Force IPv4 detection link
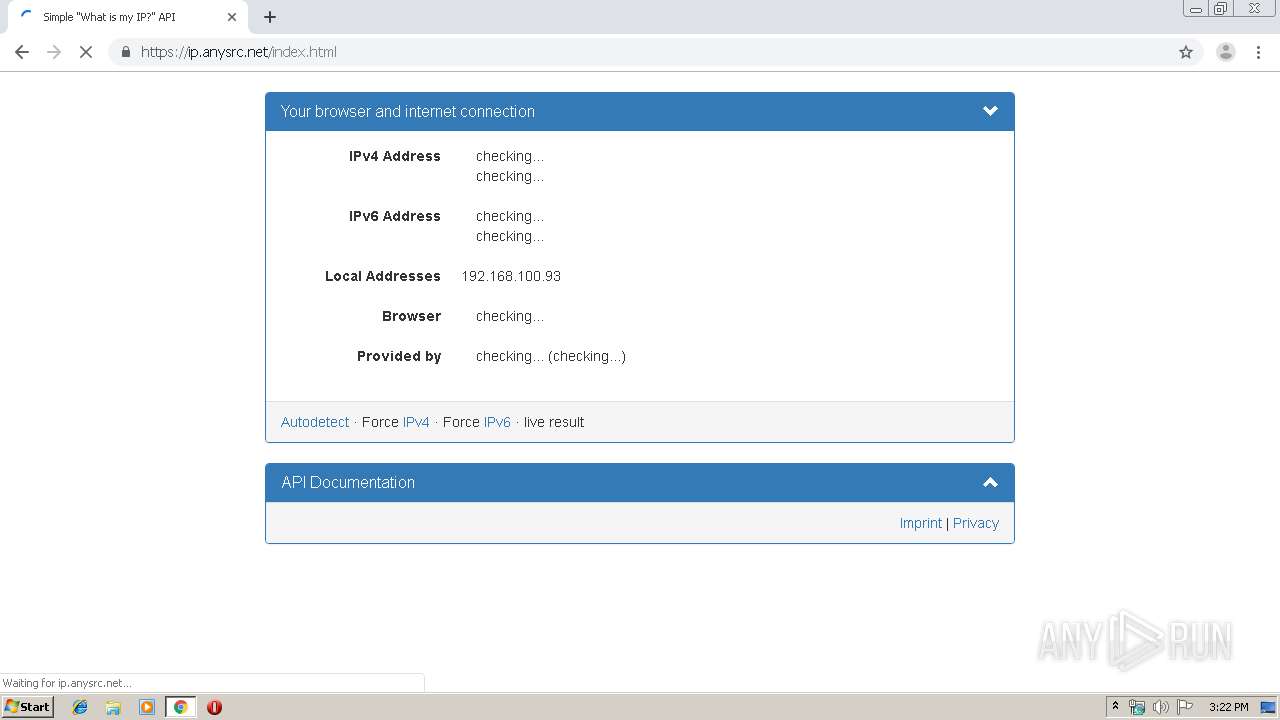This screenshot has height=720, width=1280. (416, 422)
